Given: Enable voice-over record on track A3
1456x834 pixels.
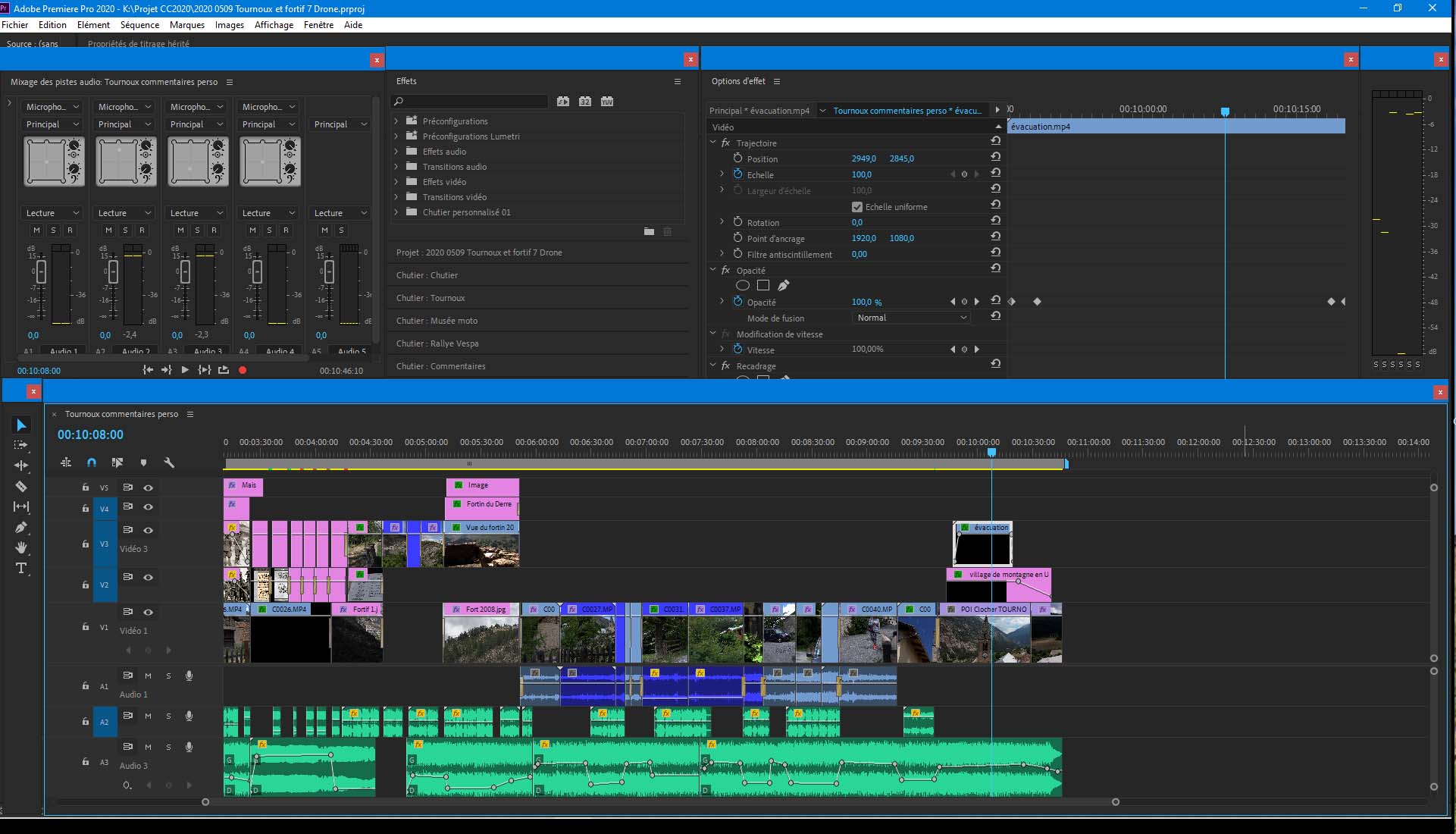Looking at the screenshot, I should 189,747.
